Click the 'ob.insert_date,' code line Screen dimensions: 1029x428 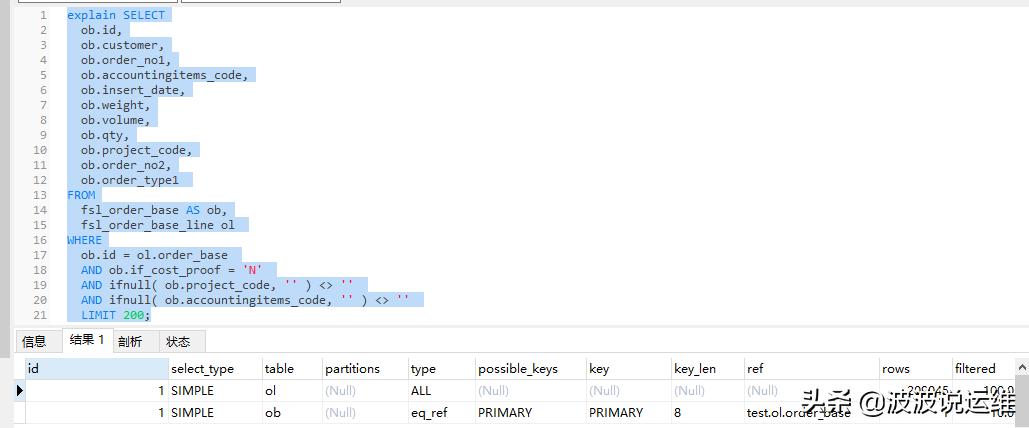click(x=133, y=90)
